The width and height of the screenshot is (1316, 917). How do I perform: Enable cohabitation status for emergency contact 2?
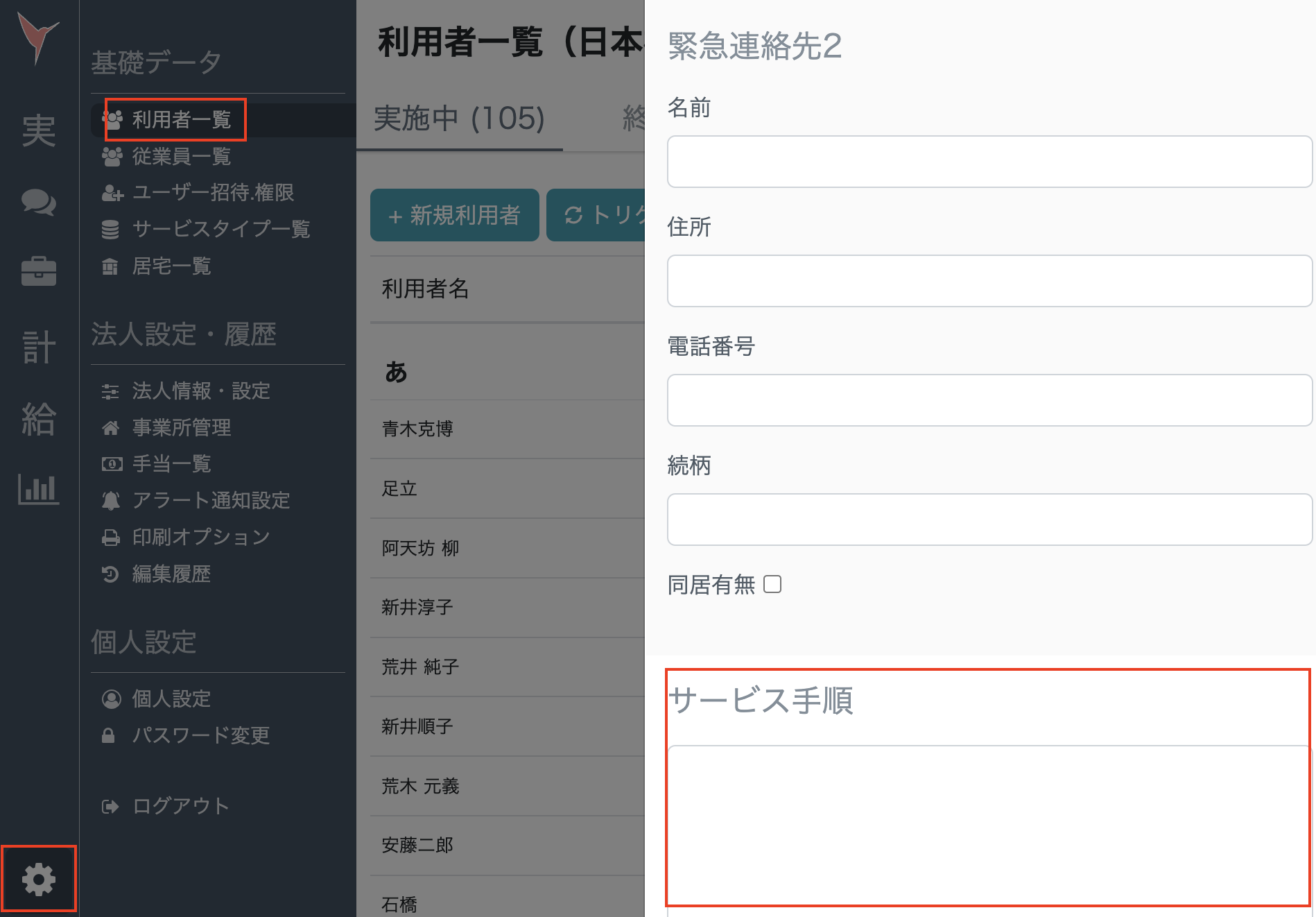(772, 585)
